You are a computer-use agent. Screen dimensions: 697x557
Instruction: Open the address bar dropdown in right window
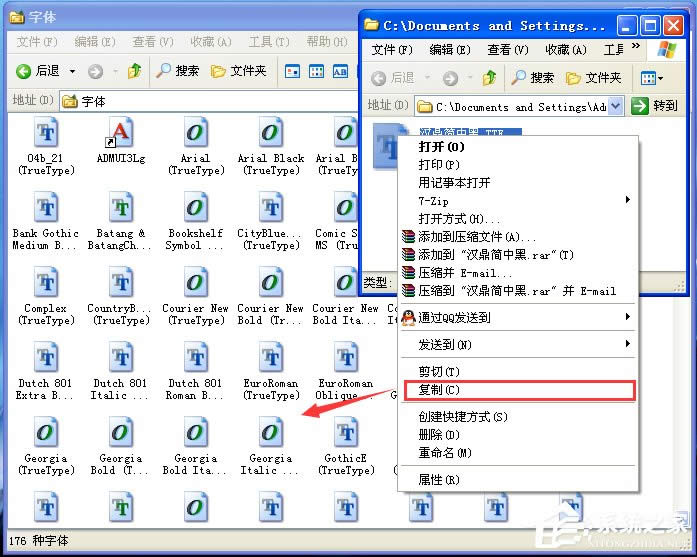click(x=615, y=106)
